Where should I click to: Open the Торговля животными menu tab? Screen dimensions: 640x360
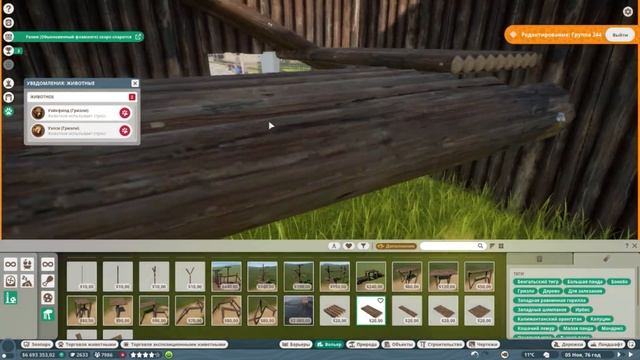[x=87, y=344]
